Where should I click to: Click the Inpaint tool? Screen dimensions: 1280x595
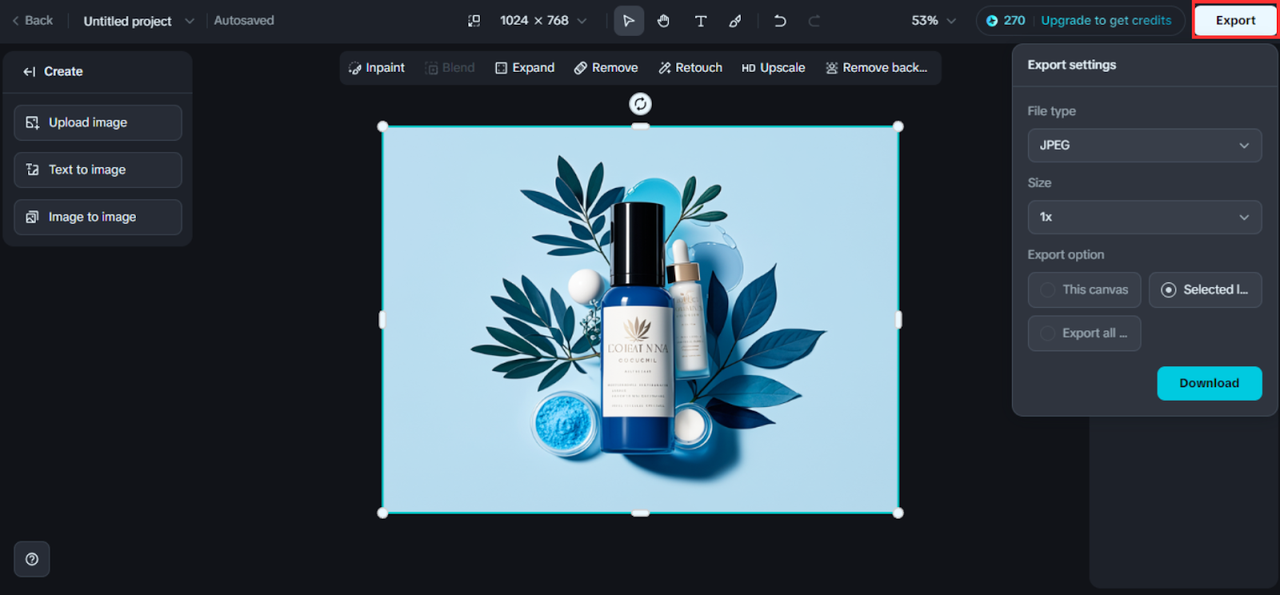point(377,68)
